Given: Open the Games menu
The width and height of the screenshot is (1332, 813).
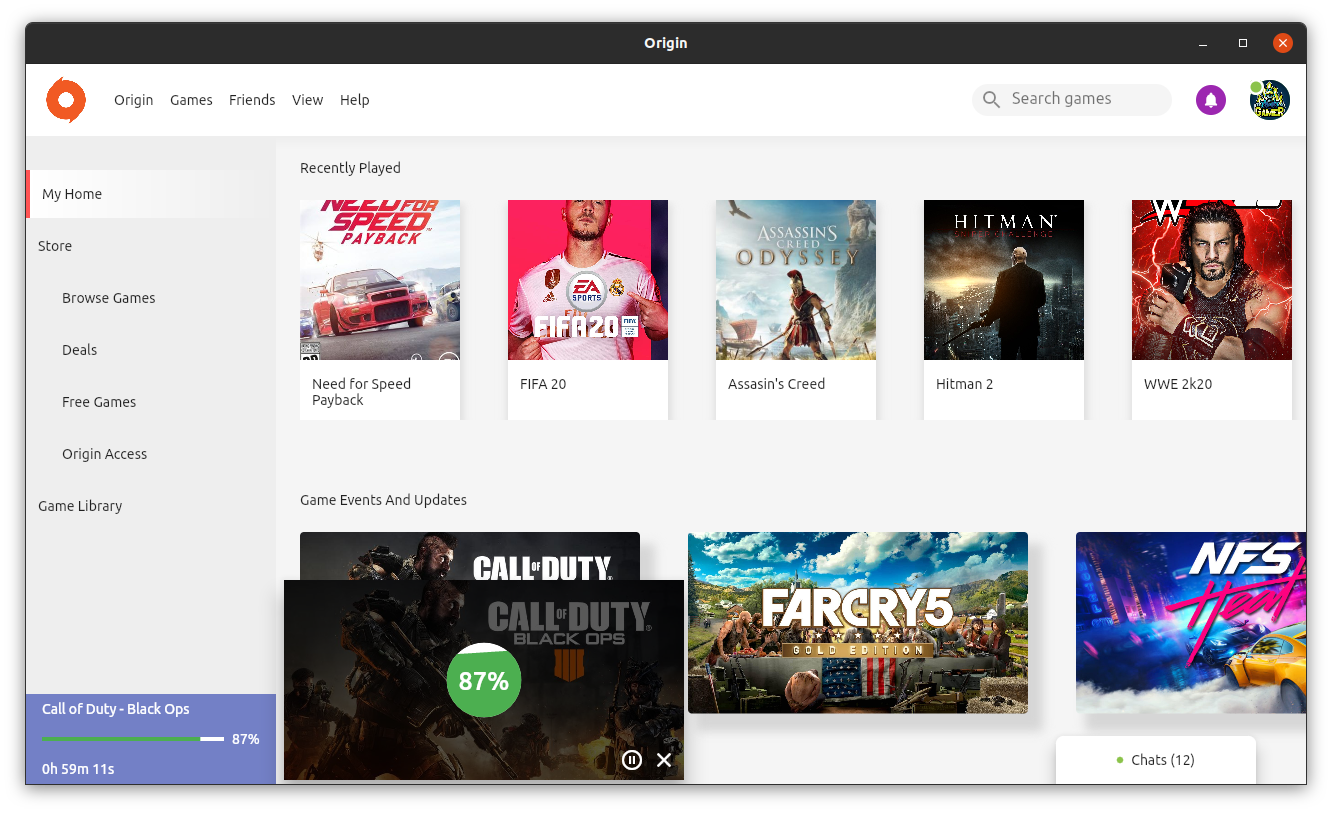Looking at the screenshot, I should [x=191, y=99].
